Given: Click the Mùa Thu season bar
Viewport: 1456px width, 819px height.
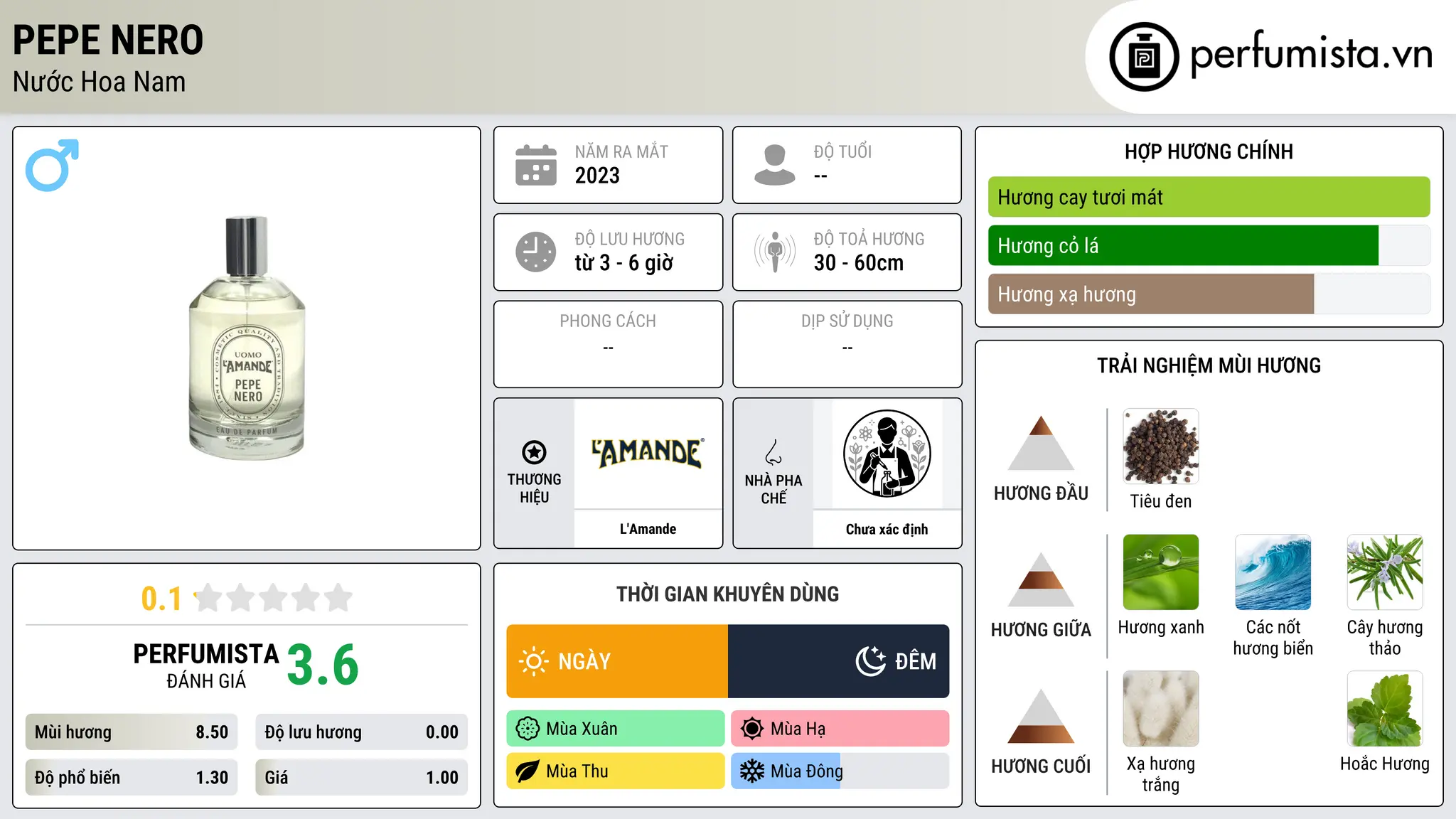Looking at the screenshot, I should coord(616,771).
